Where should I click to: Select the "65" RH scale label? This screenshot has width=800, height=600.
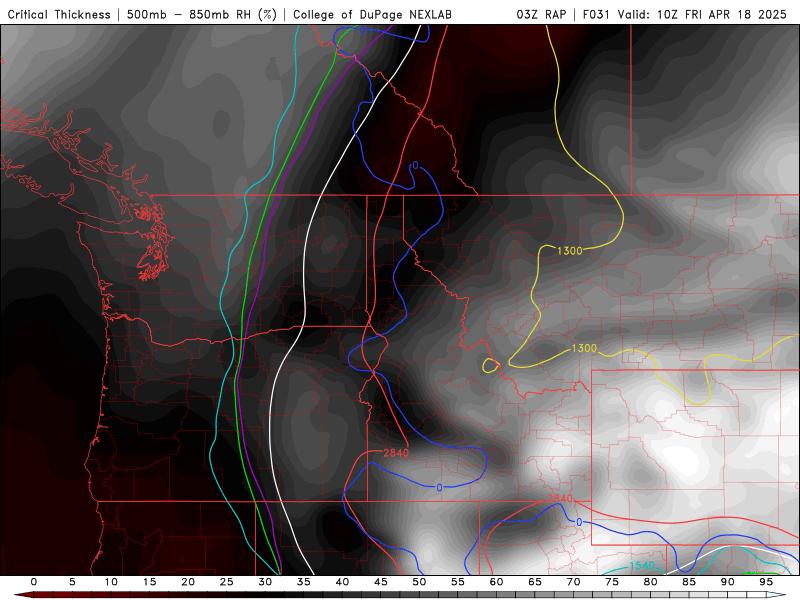point(535,582)
